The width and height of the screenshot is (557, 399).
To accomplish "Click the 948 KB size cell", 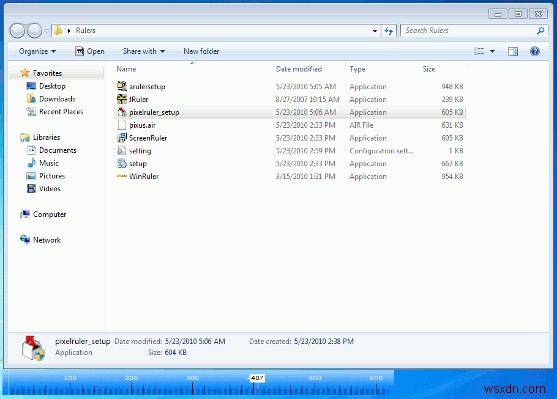I will pos(452,86).
